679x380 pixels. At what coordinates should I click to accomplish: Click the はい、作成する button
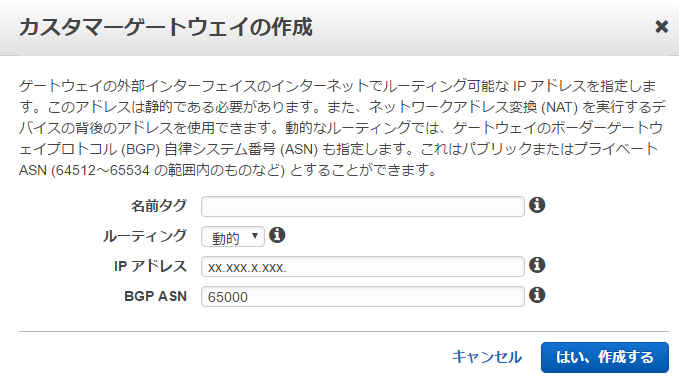(605, 357)
